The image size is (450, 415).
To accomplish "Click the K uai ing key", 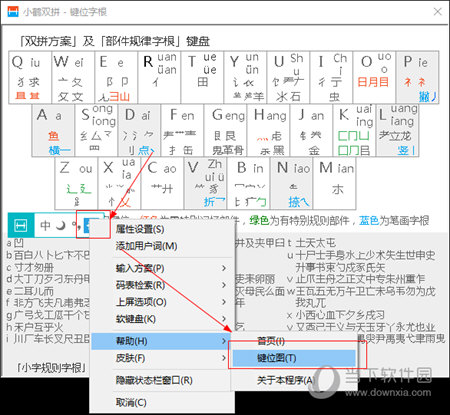I will 354,130.
